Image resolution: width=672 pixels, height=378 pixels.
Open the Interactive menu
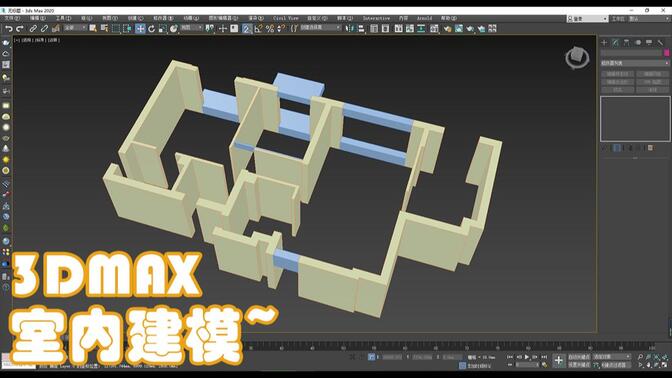click(376, 18)
